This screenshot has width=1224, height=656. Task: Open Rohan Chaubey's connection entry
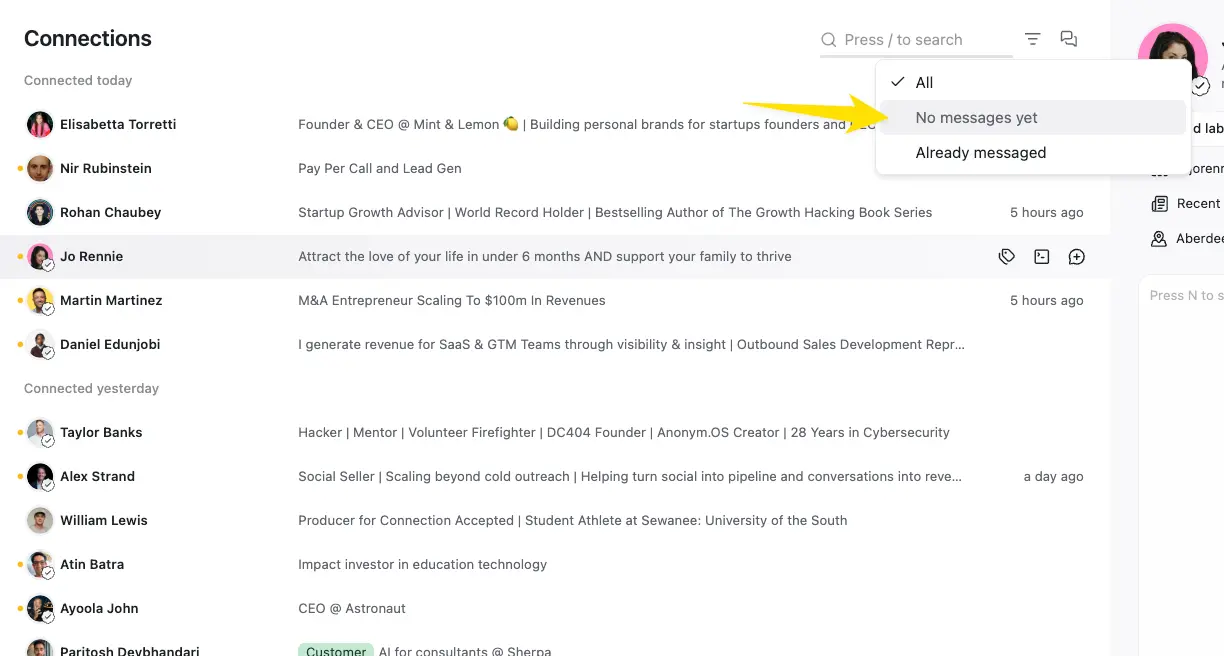[x=555, y=212]
